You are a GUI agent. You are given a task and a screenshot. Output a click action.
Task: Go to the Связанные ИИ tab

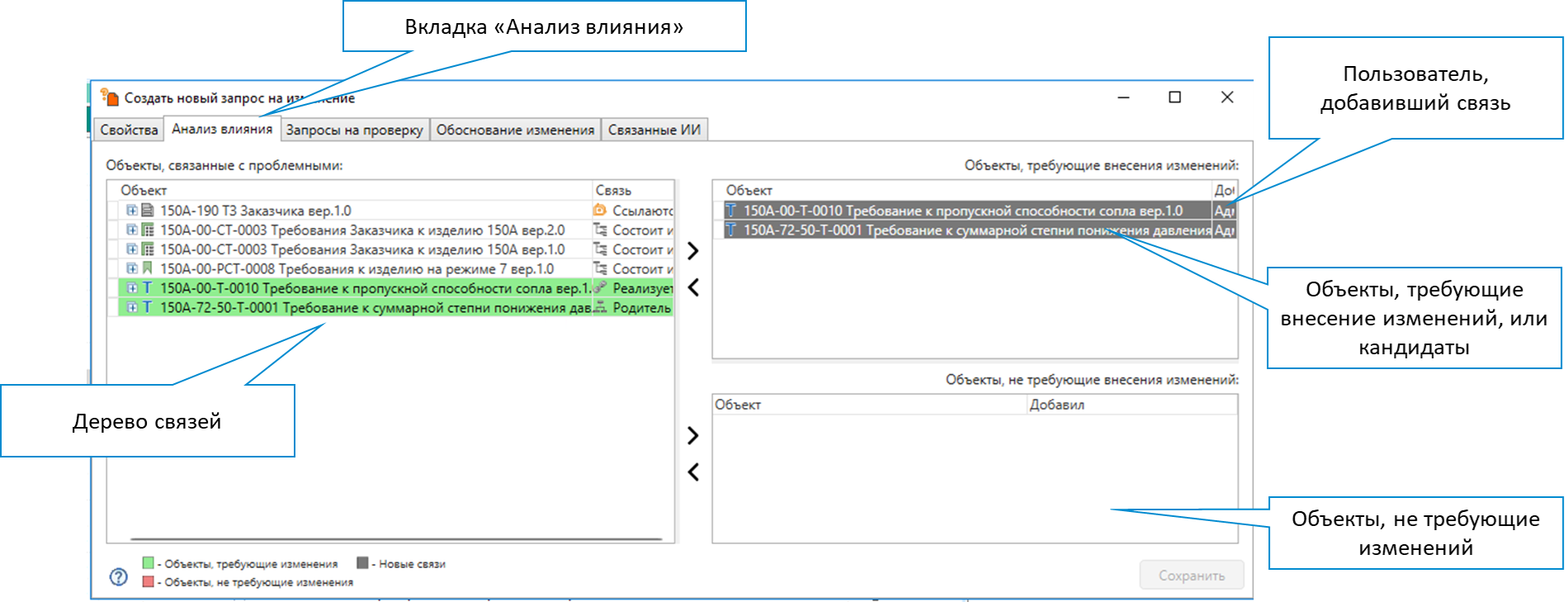[x=654, y=130]
